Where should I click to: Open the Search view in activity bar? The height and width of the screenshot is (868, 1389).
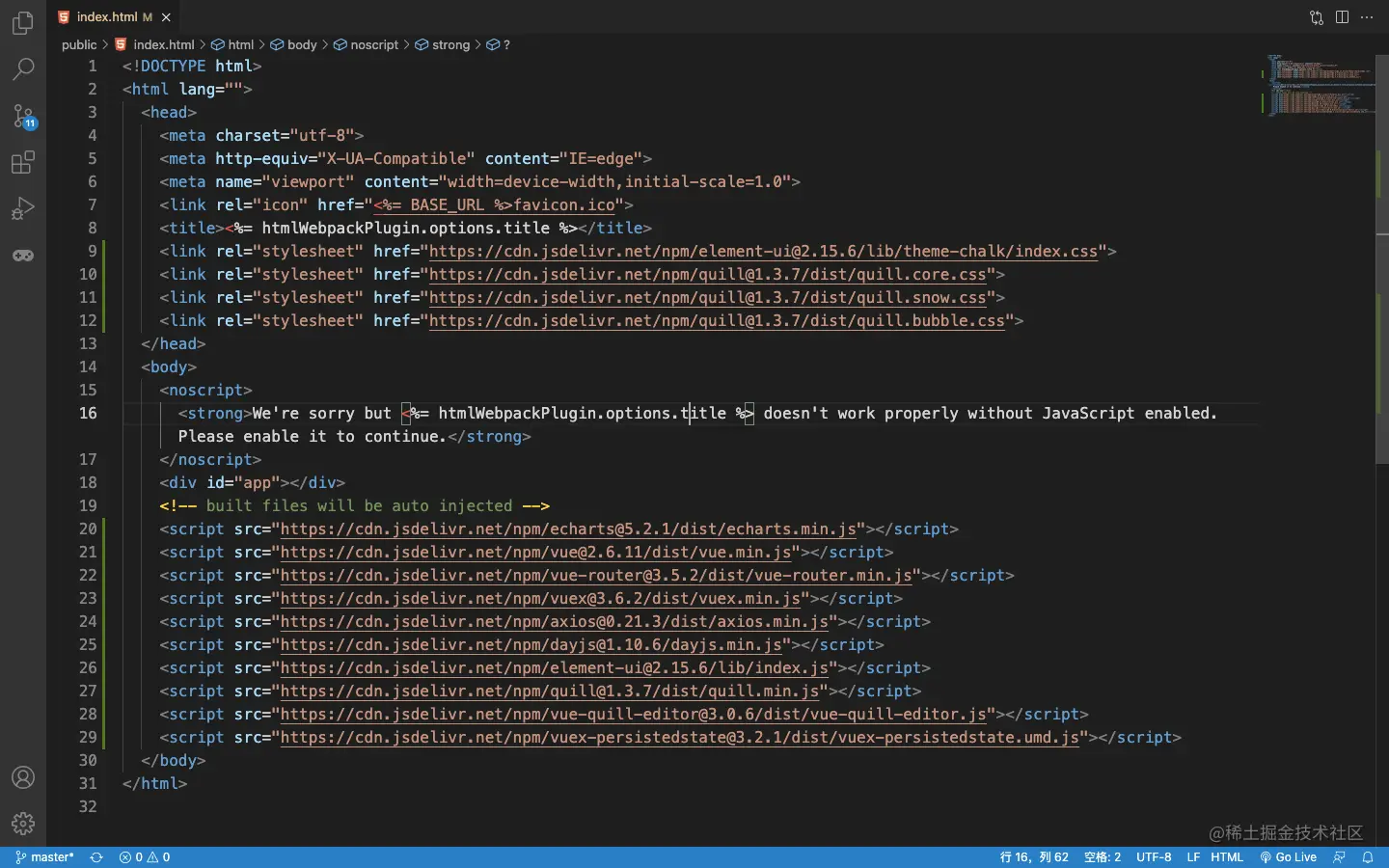23,68
